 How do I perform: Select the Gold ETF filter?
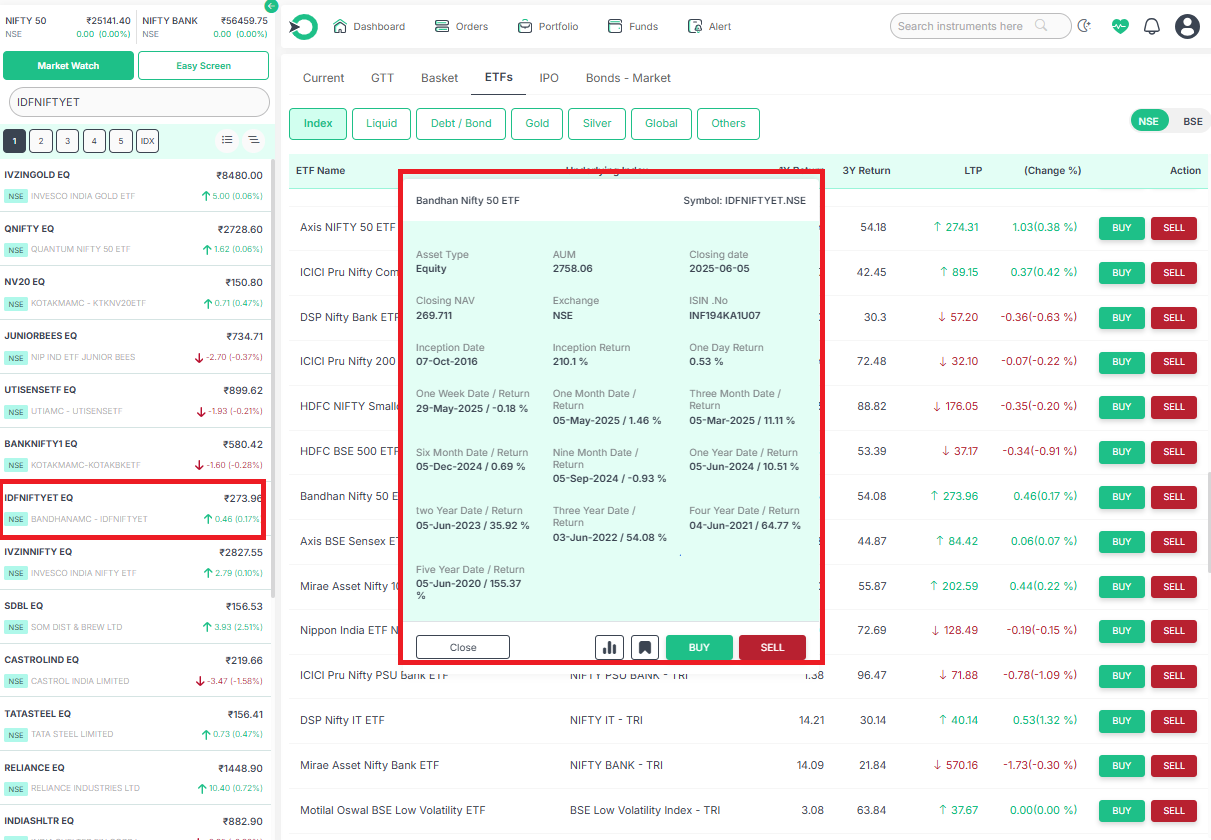(x=537, y=123)
